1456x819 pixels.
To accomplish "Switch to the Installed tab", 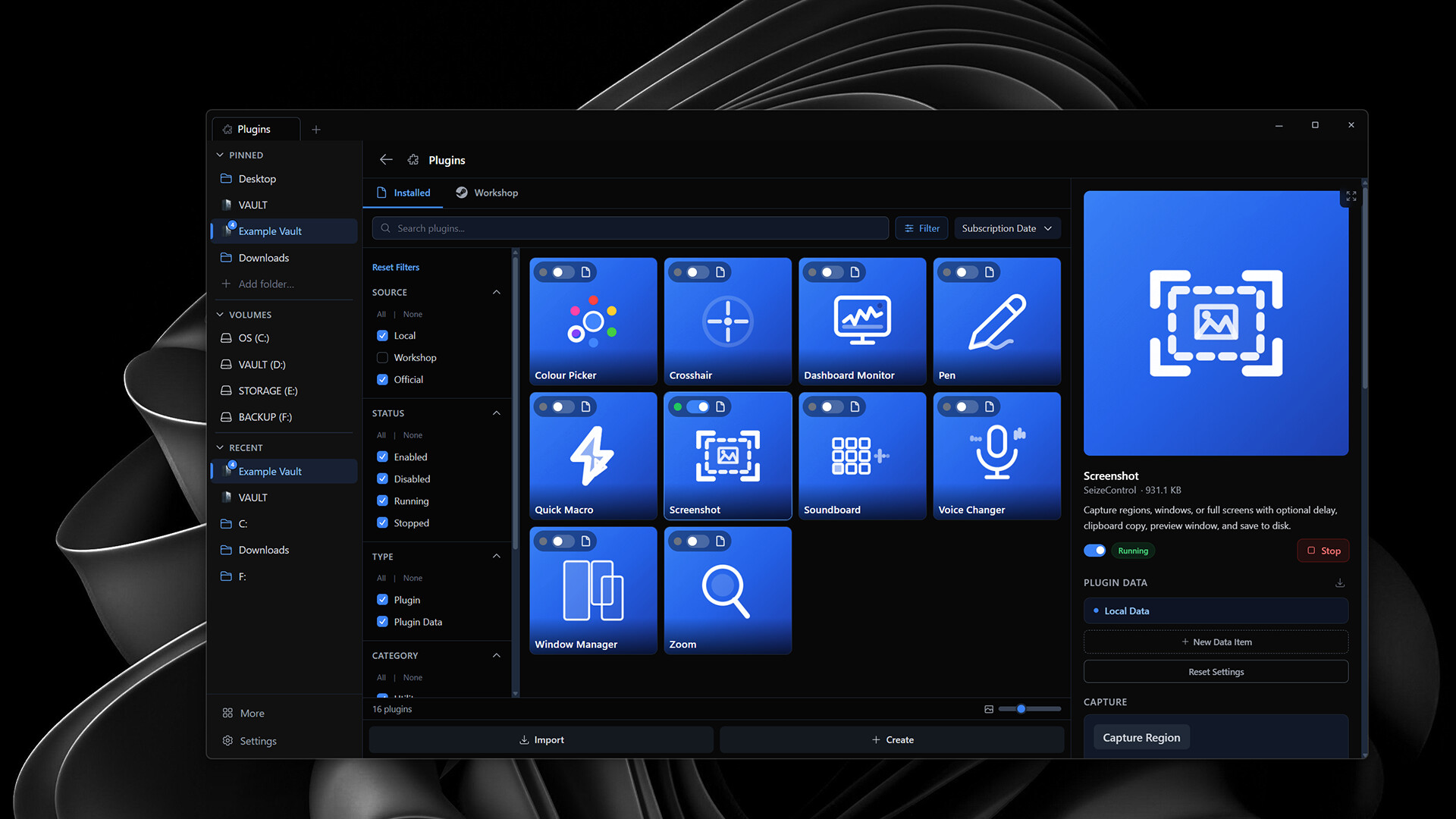I will click(404, 193).
